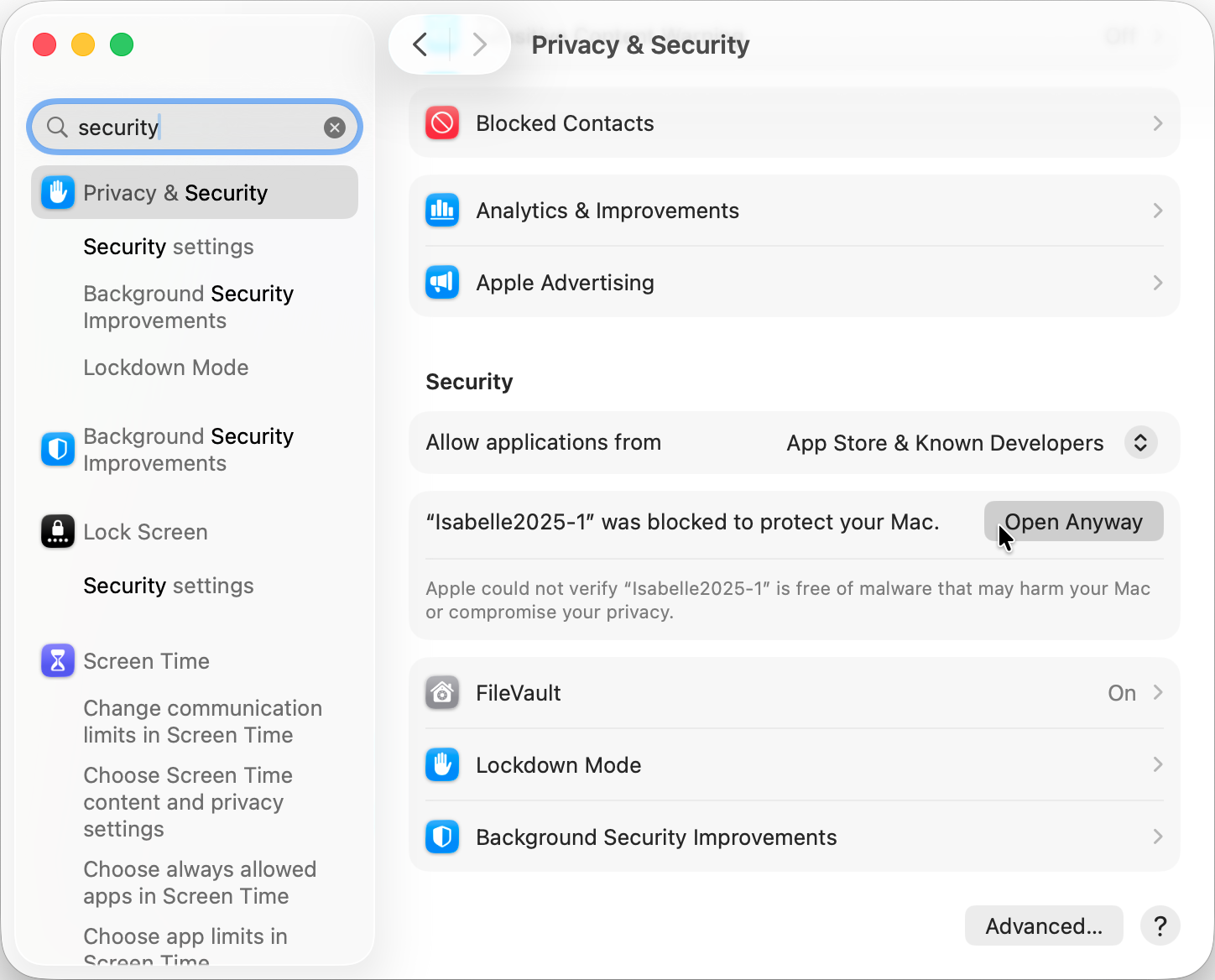Select Lockdown Mode search result in sidebar

point(166,367)
